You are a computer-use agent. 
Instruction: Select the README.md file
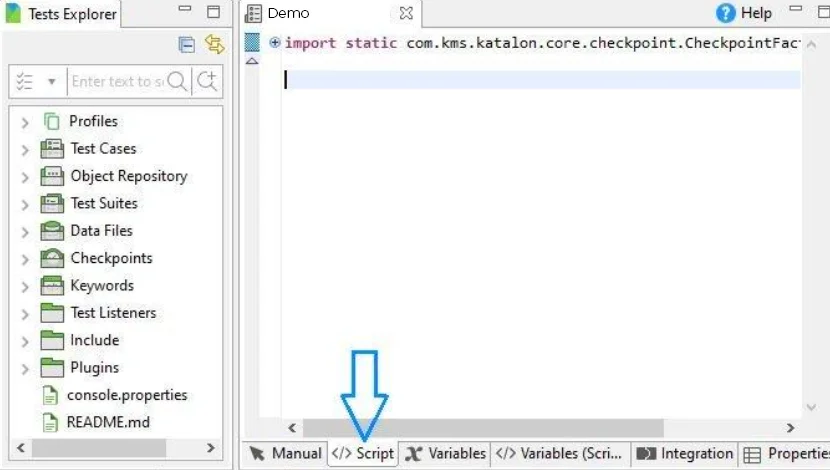pos(108,422)
